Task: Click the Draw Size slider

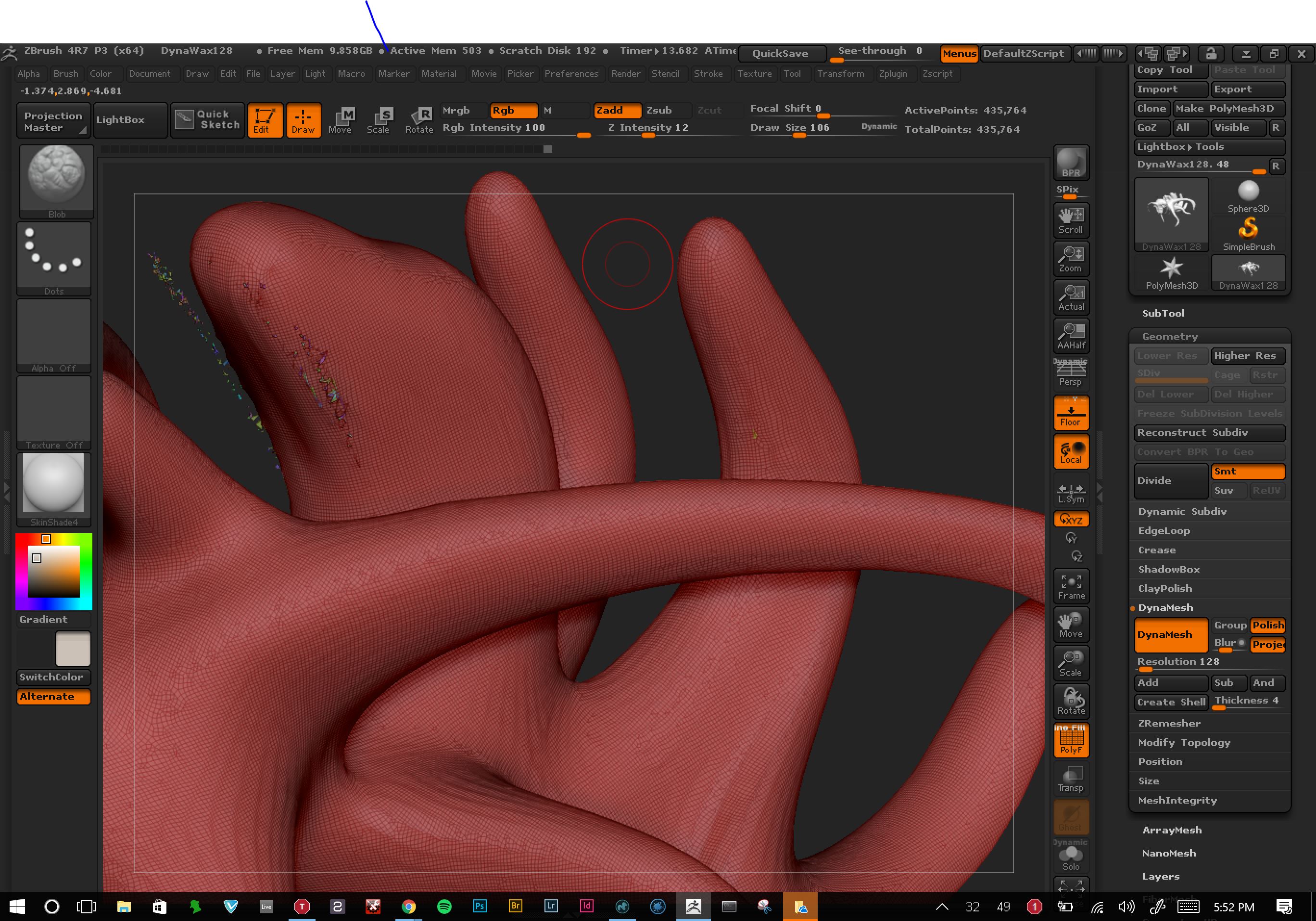Action: (x=823, y=128)
